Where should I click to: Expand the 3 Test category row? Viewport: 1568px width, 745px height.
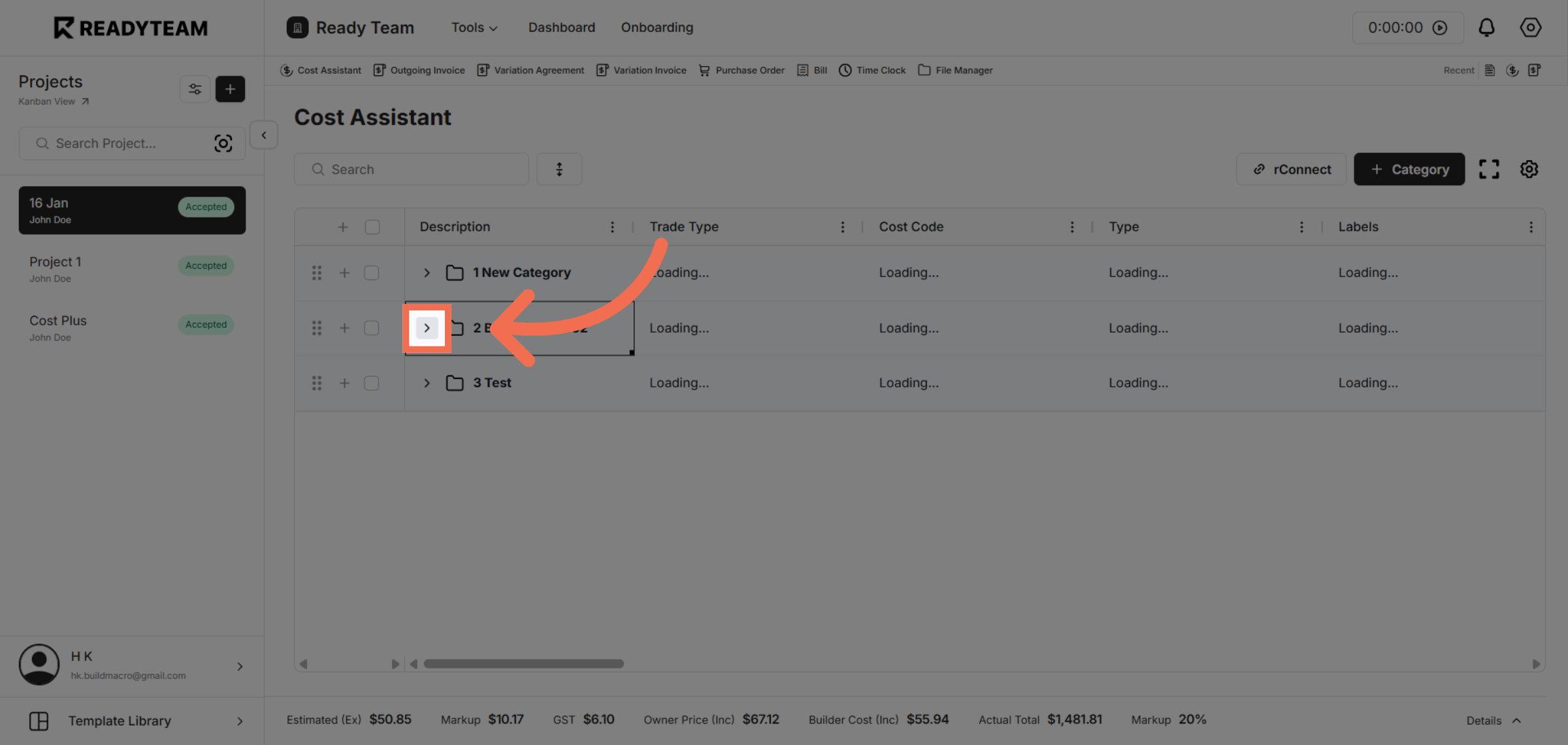point(427,383)
